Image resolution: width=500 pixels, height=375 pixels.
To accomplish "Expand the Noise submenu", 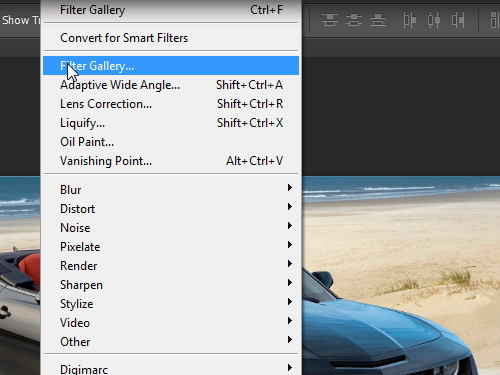I will 171,228.
